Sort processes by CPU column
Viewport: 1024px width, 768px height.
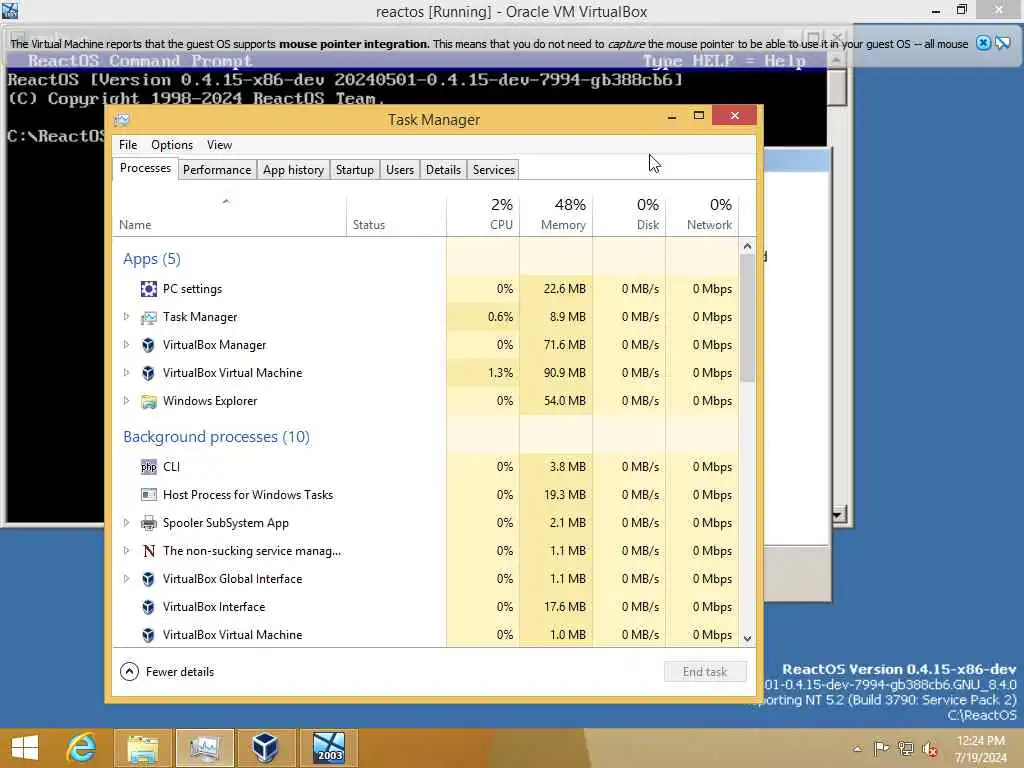pyautogui.click(x=483, y=215)
